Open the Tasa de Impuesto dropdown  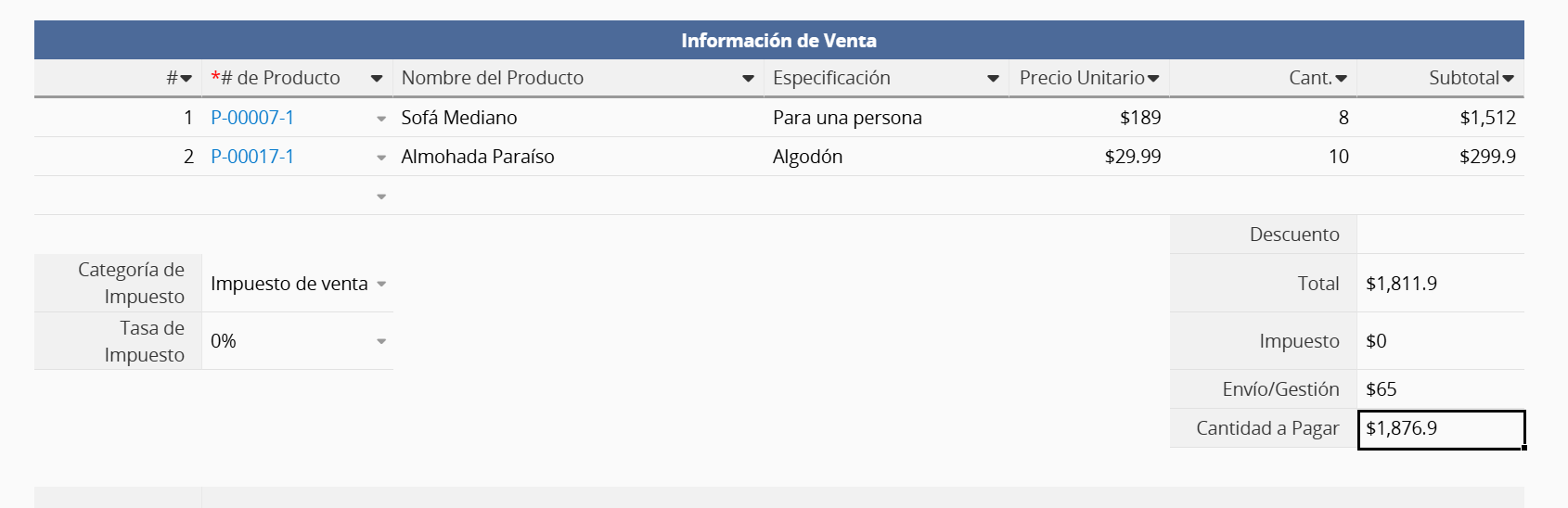pyautogui.click(x=381, y=341)
